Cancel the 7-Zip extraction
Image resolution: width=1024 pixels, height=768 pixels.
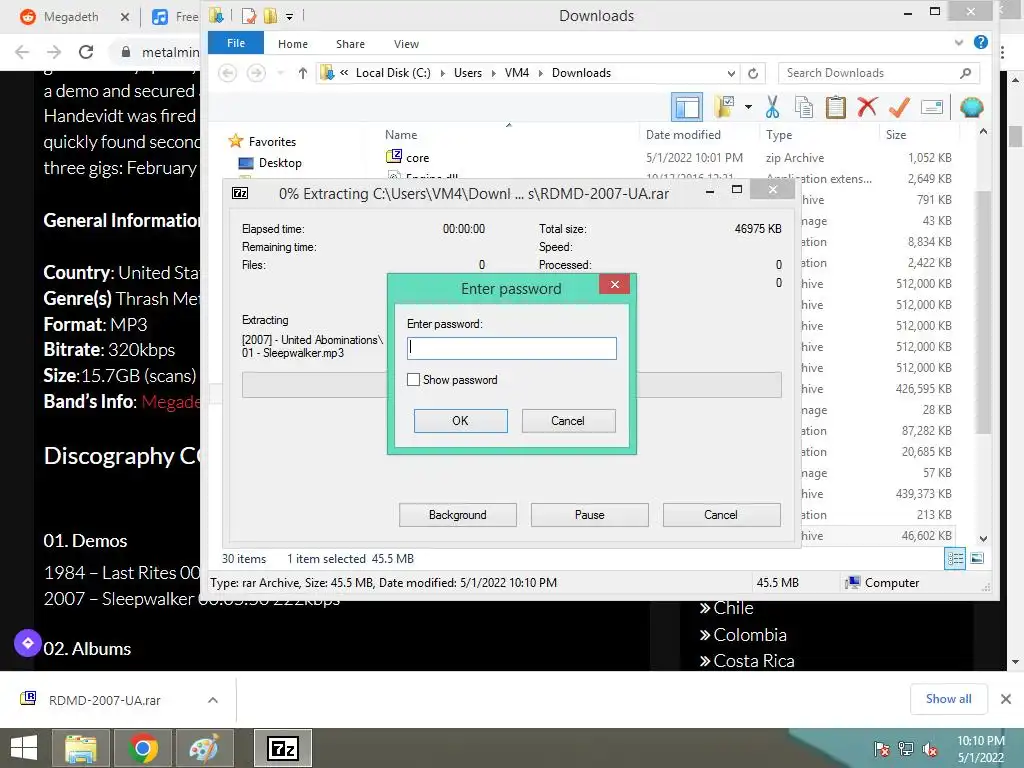[721, 515]
